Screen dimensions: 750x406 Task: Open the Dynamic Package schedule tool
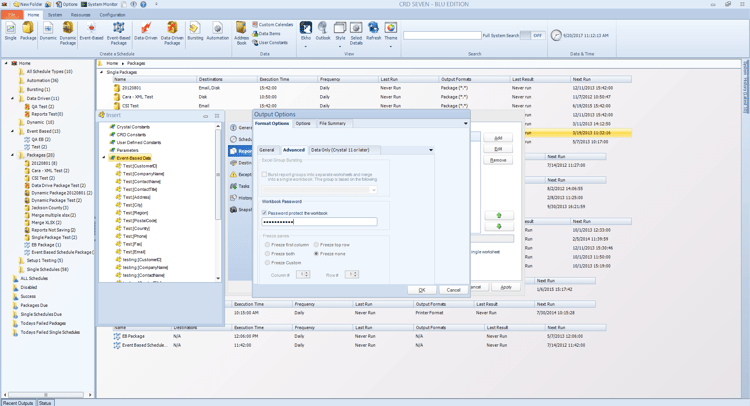pos(68,33)
